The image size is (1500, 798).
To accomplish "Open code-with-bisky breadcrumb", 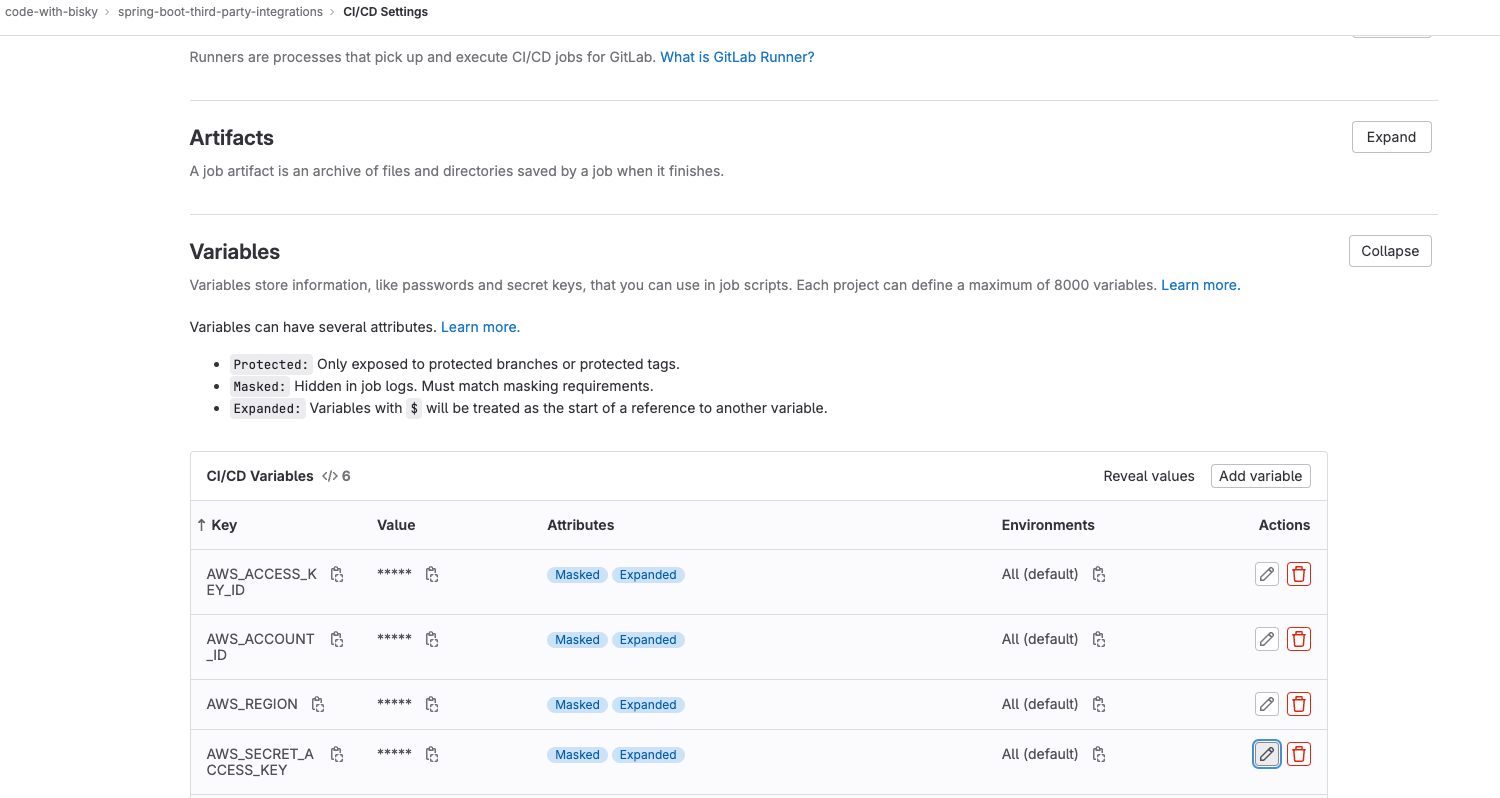I will (x=52, y=12).
